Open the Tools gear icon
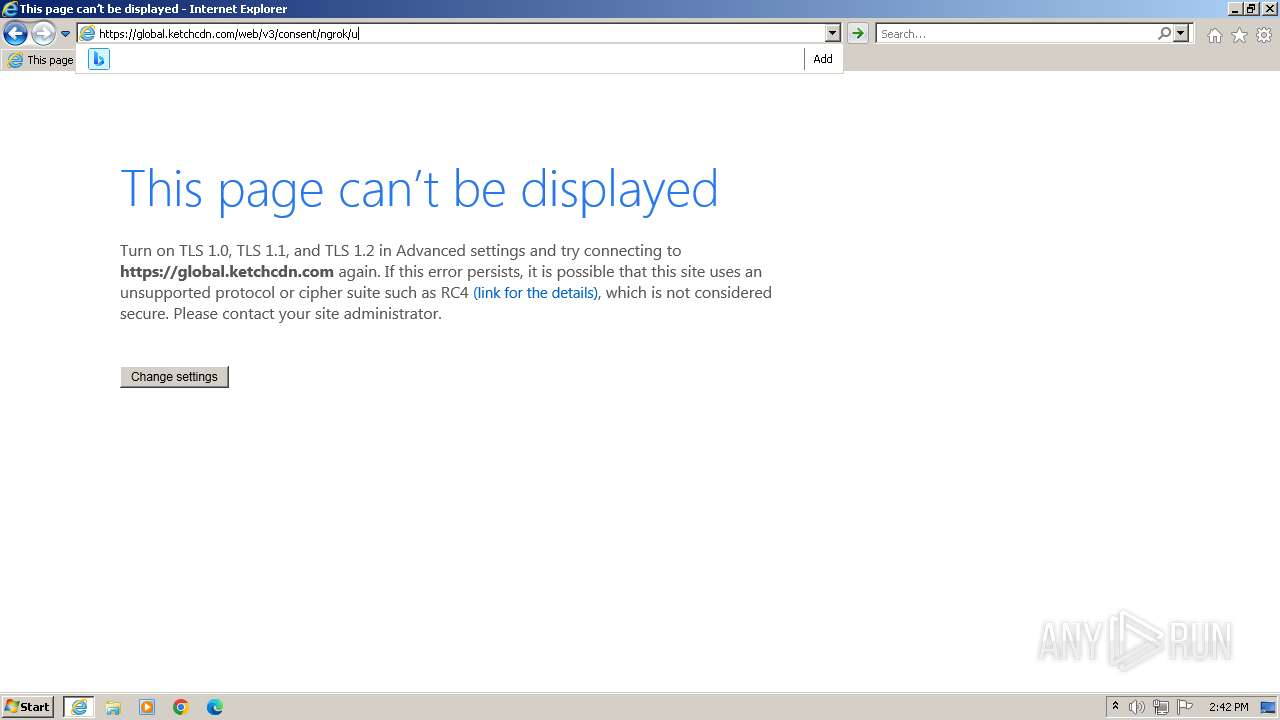 point(1264,35)
